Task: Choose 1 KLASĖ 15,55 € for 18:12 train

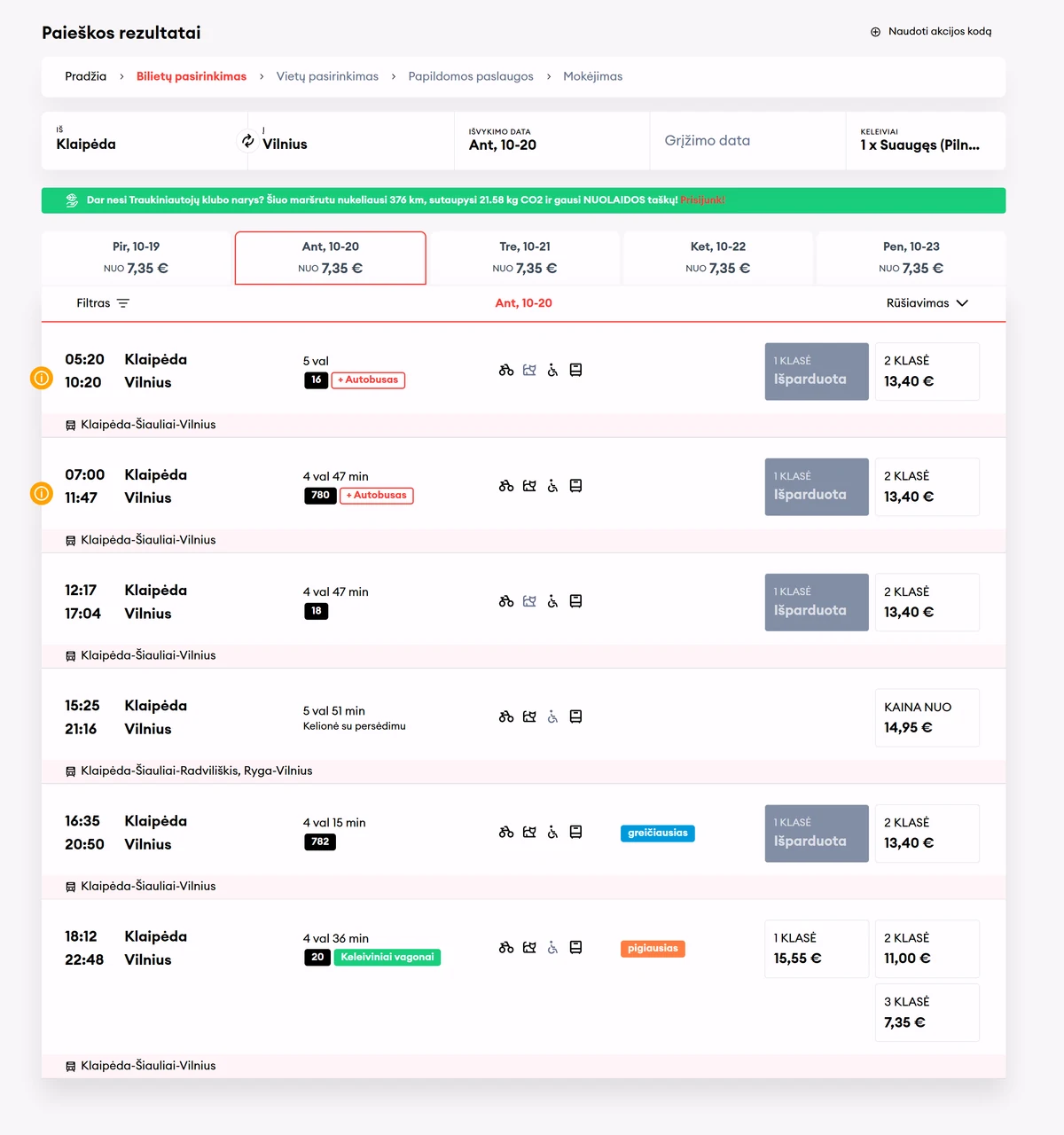Action: pyautogui.click(x=817, y=949)
